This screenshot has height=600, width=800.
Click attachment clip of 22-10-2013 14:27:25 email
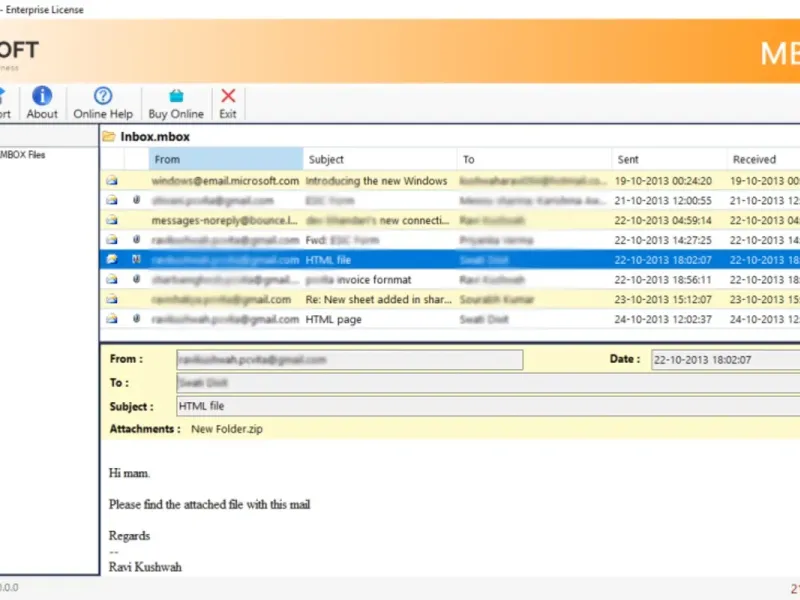(136, 239)
